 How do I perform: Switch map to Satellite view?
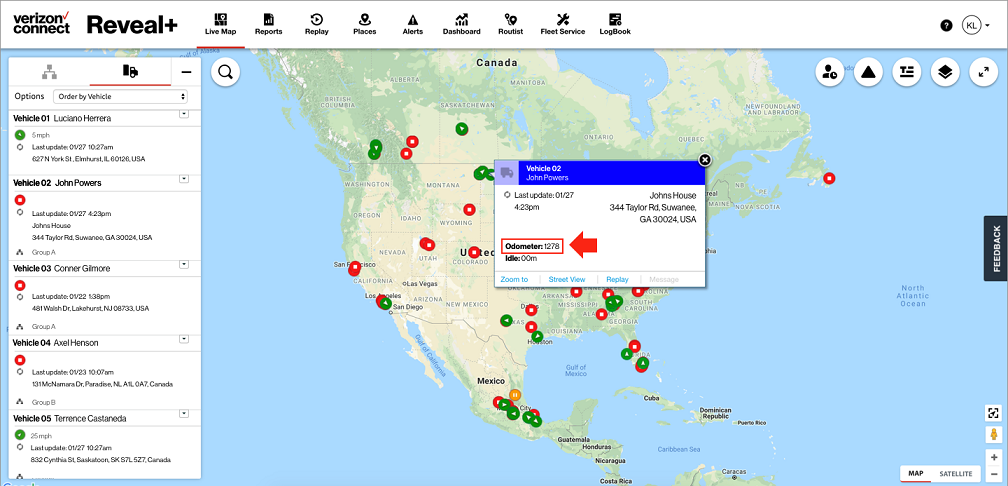point(956,474)
